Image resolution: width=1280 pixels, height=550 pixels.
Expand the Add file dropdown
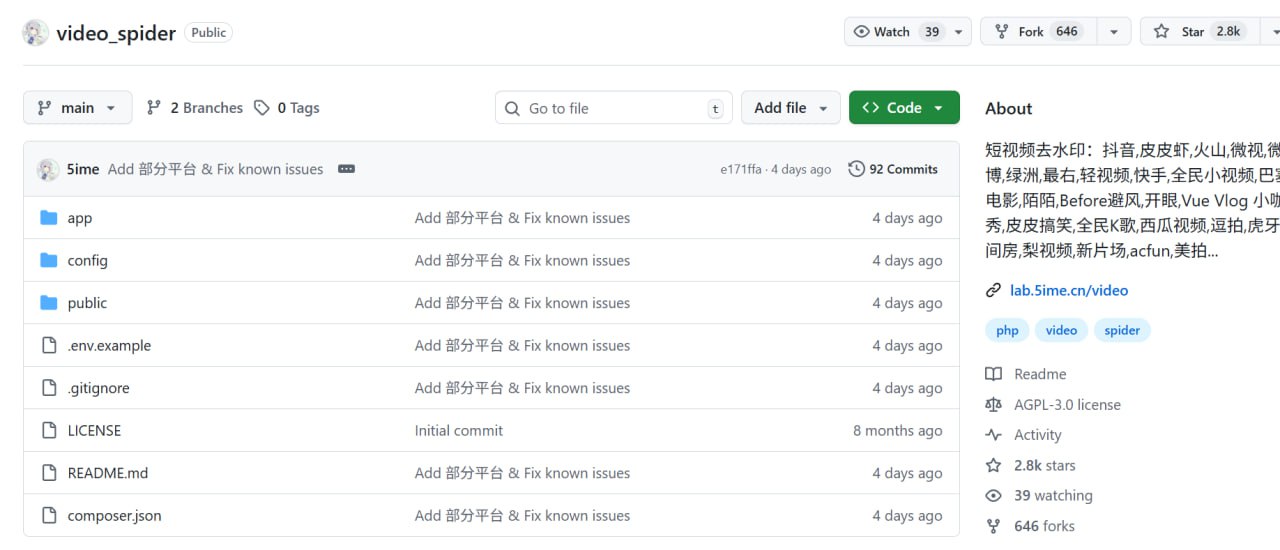[x=791, y=108]
